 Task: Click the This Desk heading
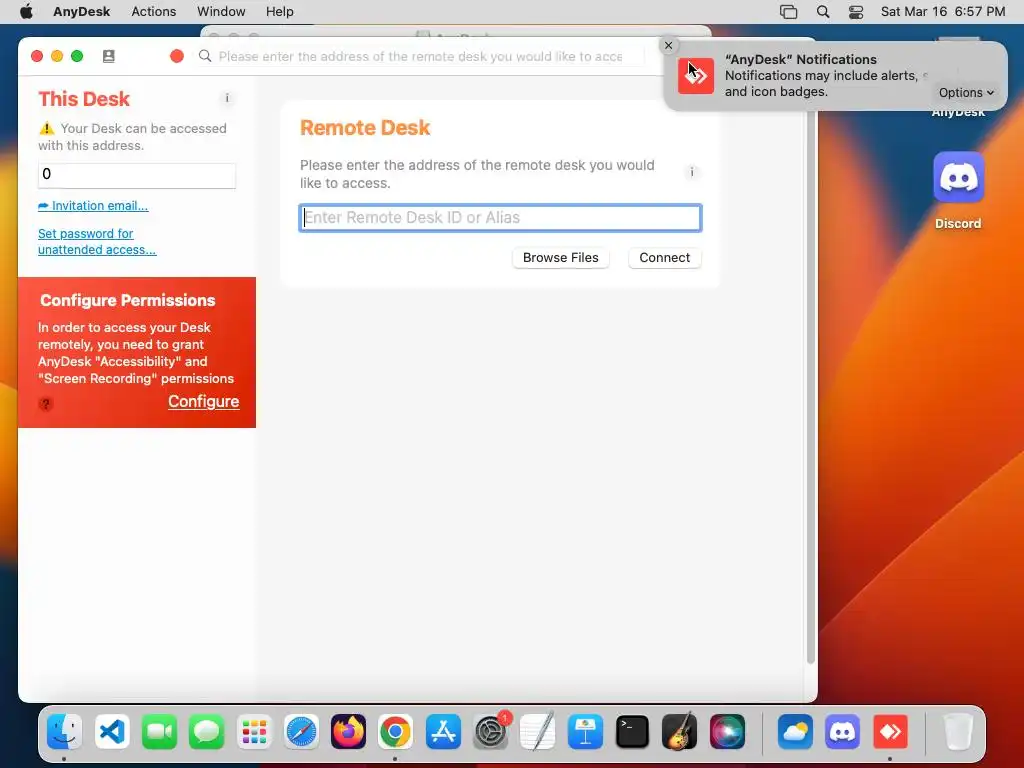(84, 99)
